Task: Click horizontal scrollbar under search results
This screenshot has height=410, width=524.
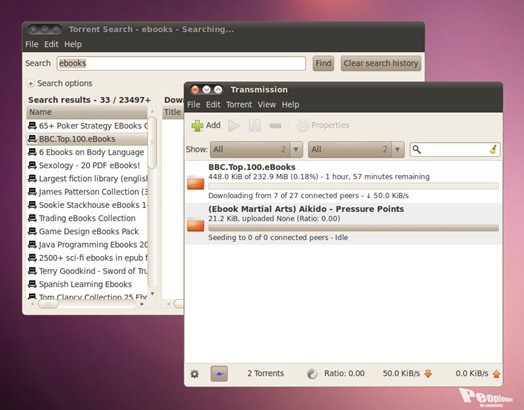Action: tap(48, 304)
